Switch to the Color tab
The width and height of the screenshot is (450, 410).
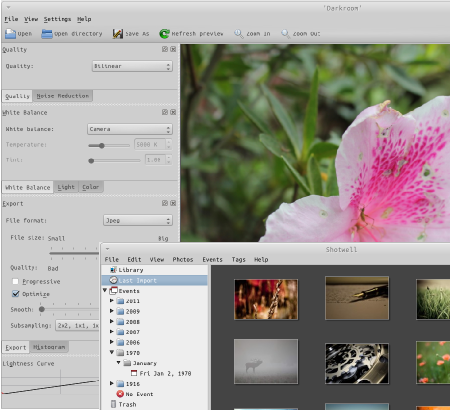click(x=91, y=187)
